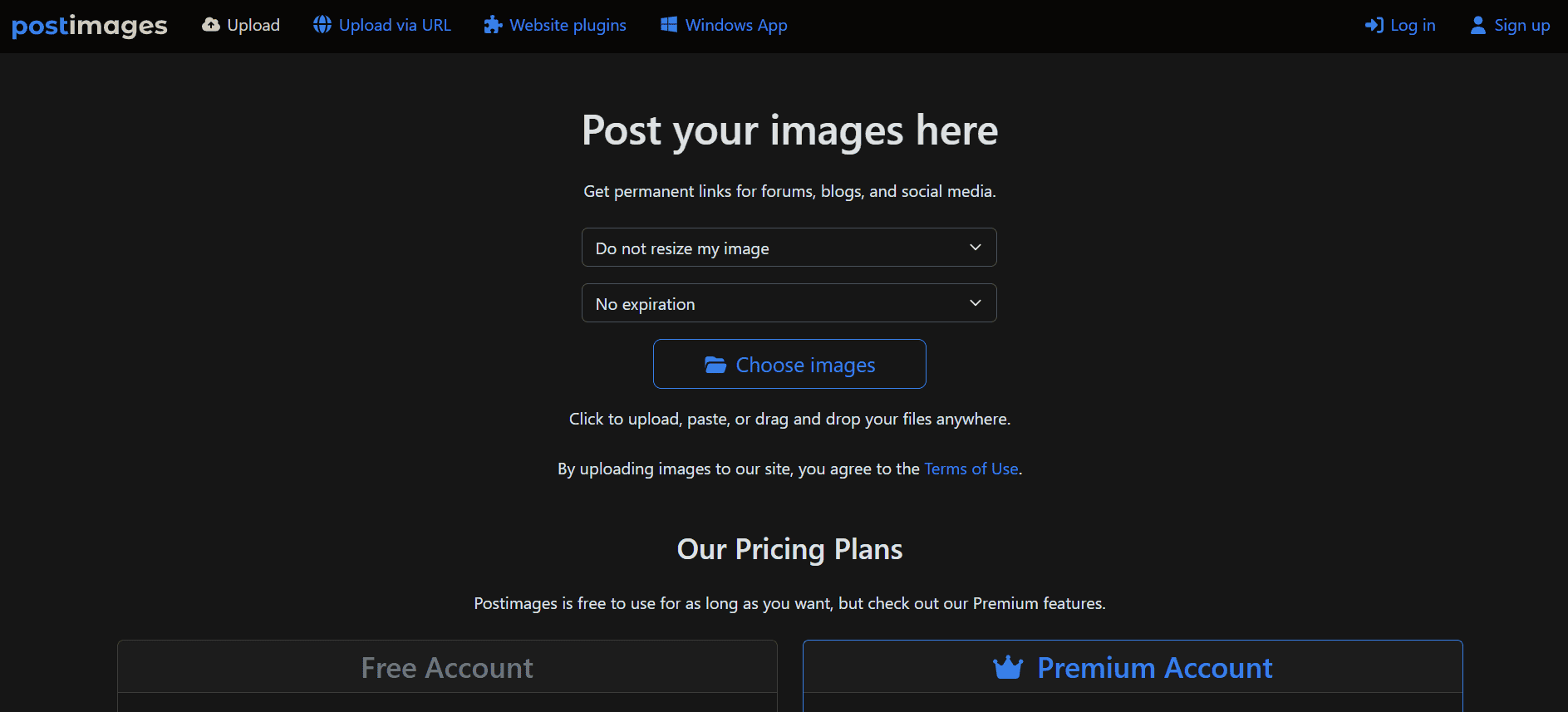Image resolution: width=1568 pixels, height=712 pixels.
Task: Click the login arrow icon beside Log in
Action: coord(1374,25)
